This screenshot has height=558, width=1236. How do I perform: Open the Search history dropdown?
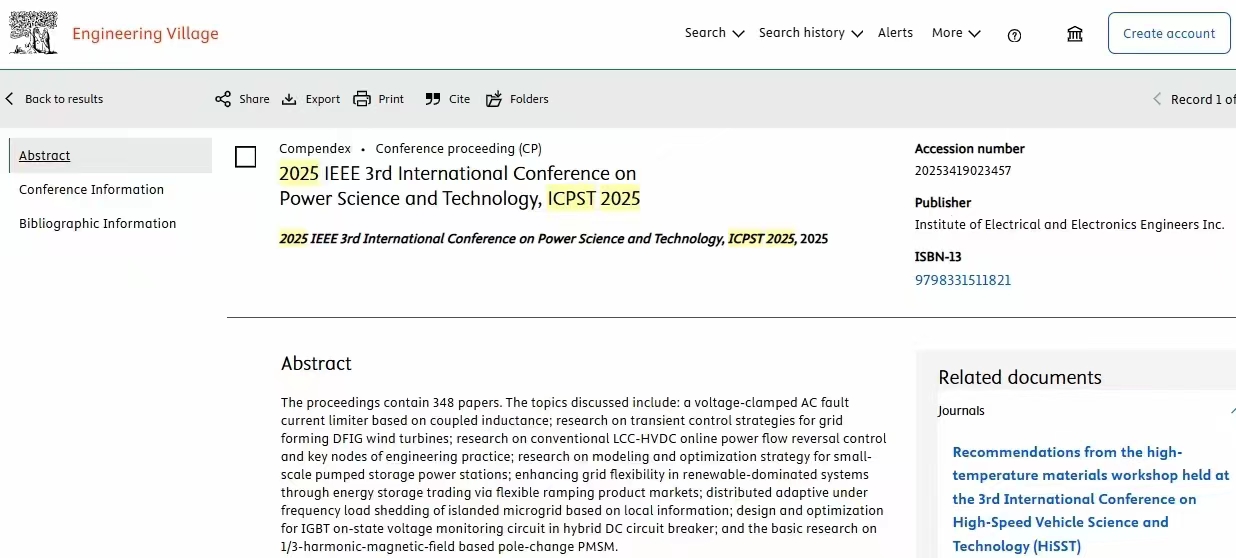click(810, 33)
